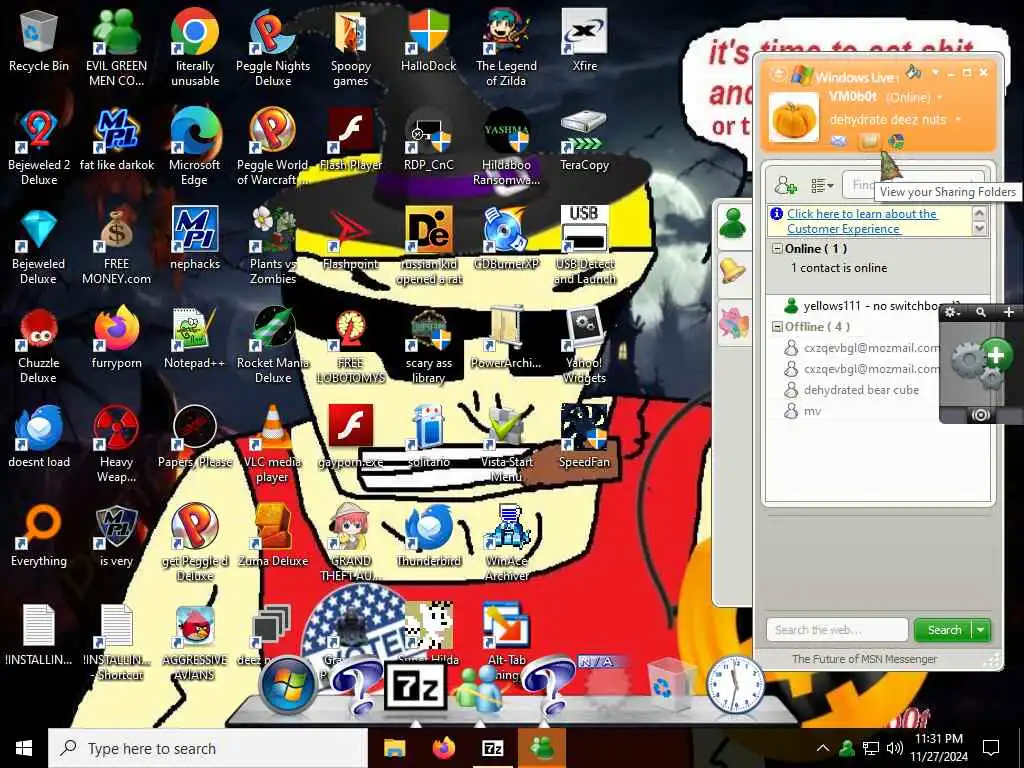Launch Chrome shortcut labeled literally unusable
The image size is (1024, 768).
[195, 47]
